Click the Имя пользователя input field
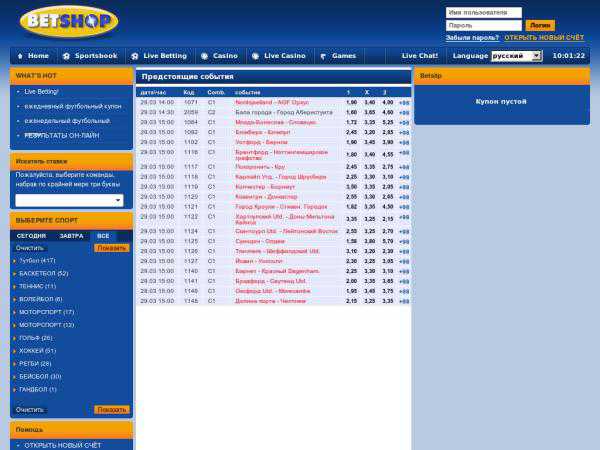 pos(483,12)
